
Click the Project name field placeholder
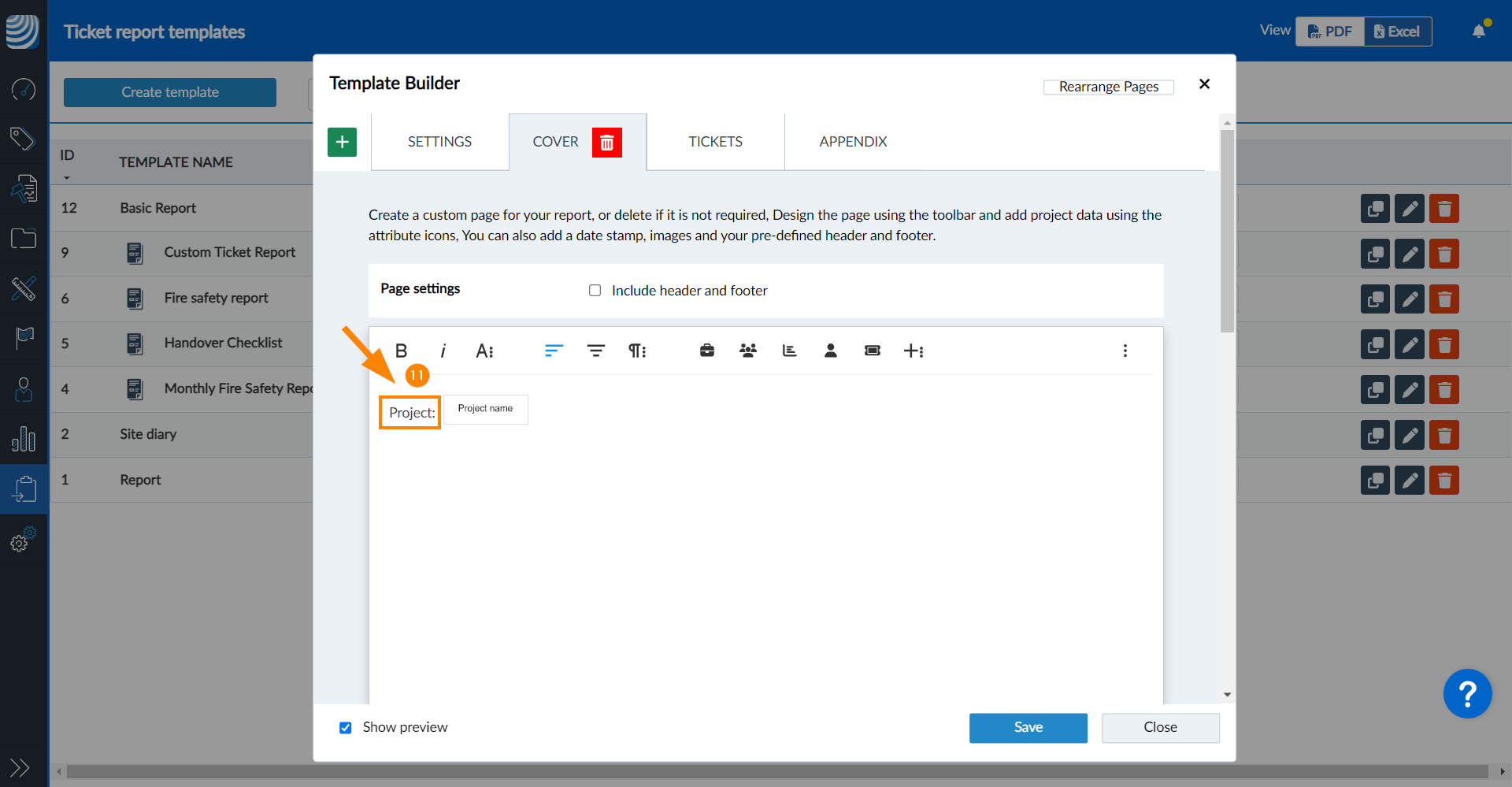(485, 410)
